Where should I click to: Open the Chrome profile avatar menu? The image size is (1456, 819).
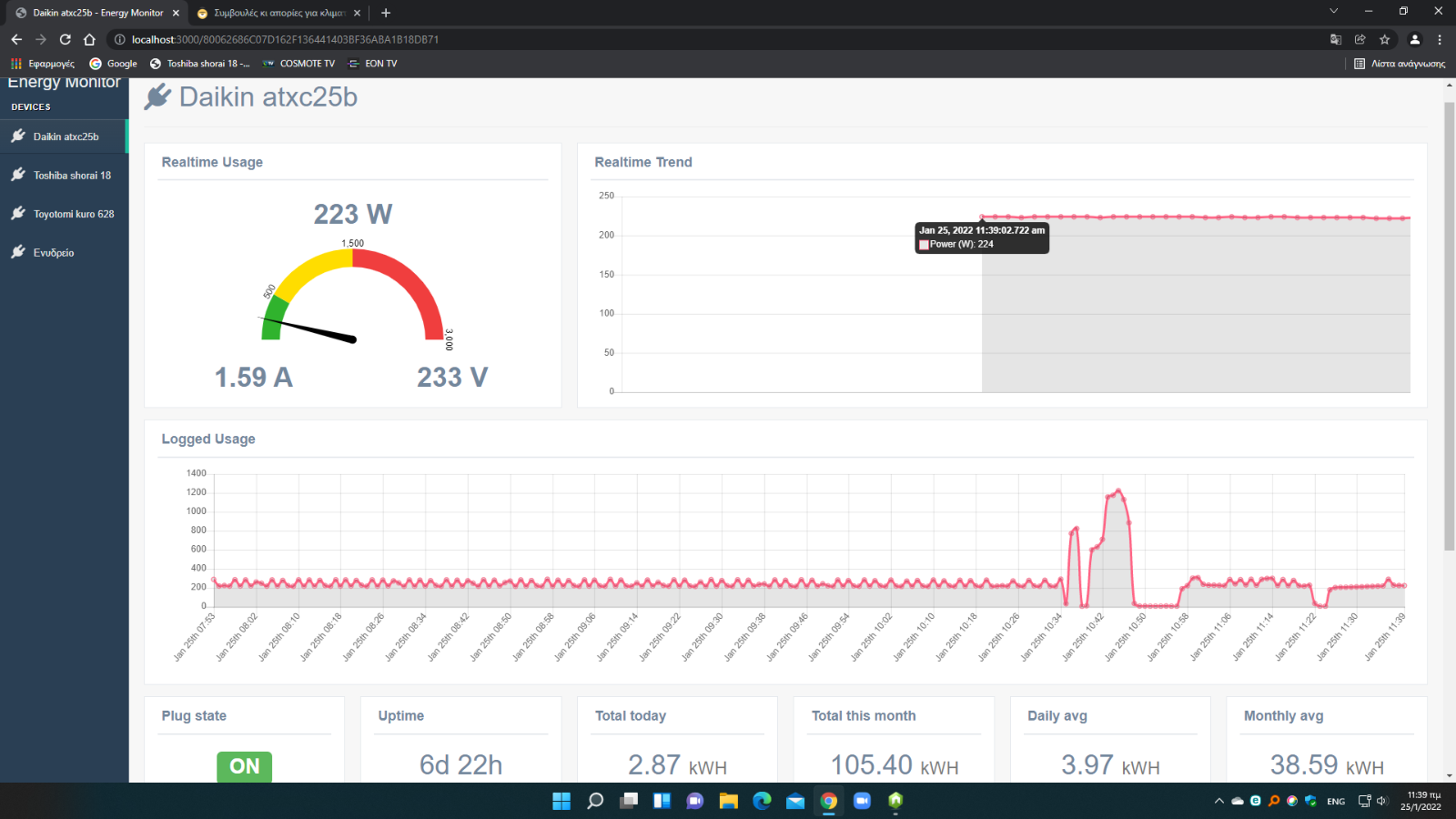click(1414, 39)
